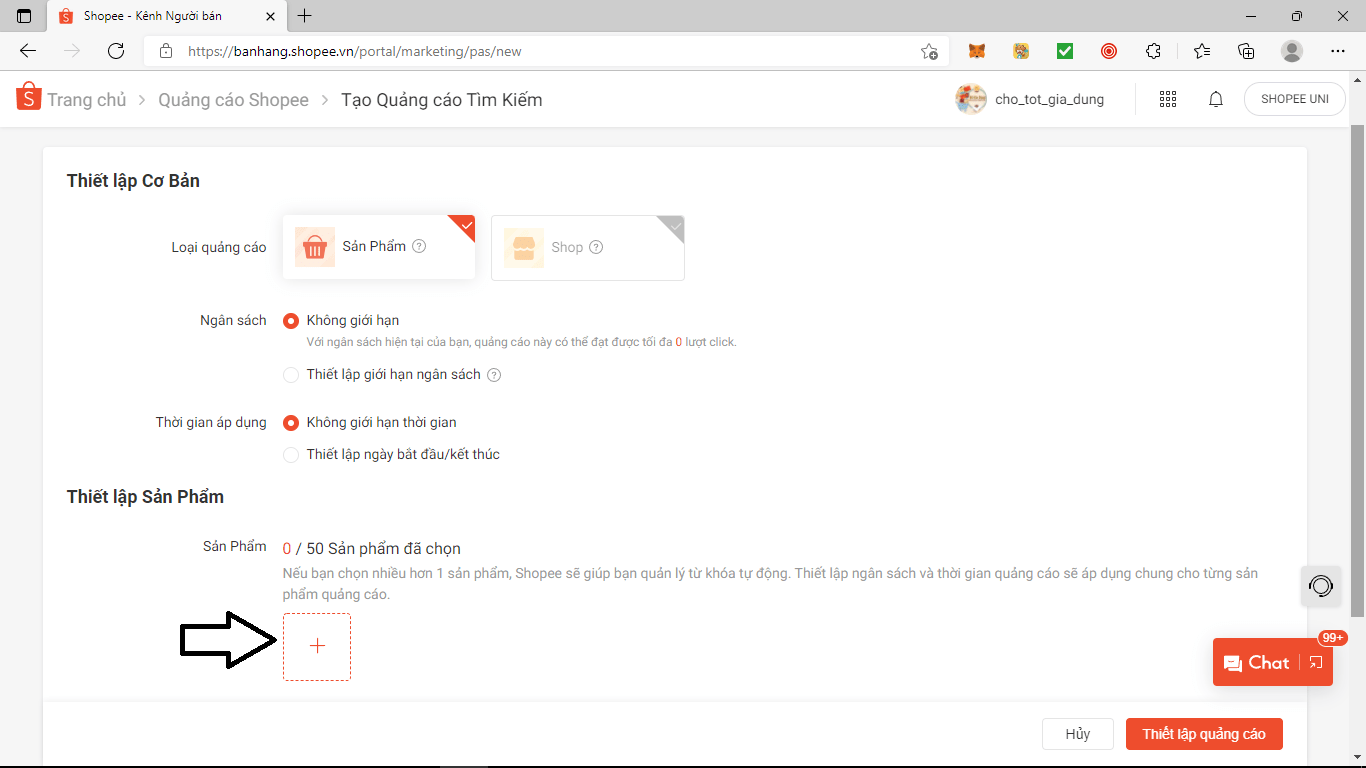Viewport: 1366px width, 768px height.
Task: Click the help icon next to Sản Phẩm
Action: pos(419,246)
